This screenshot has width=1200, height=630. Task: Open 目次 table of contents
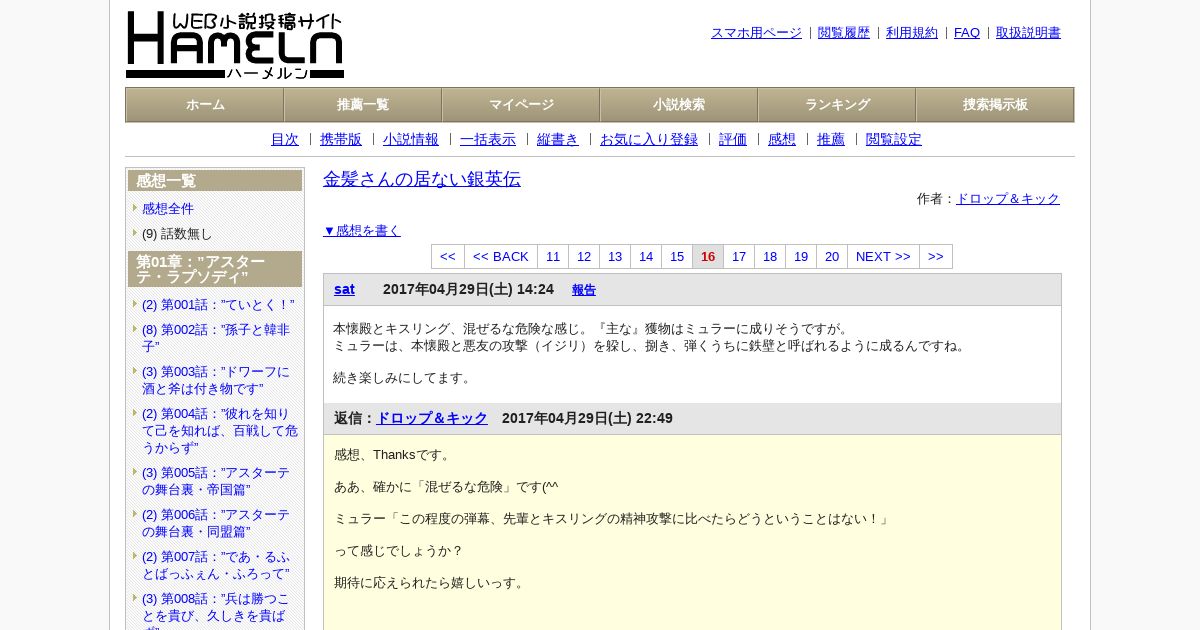285,140
